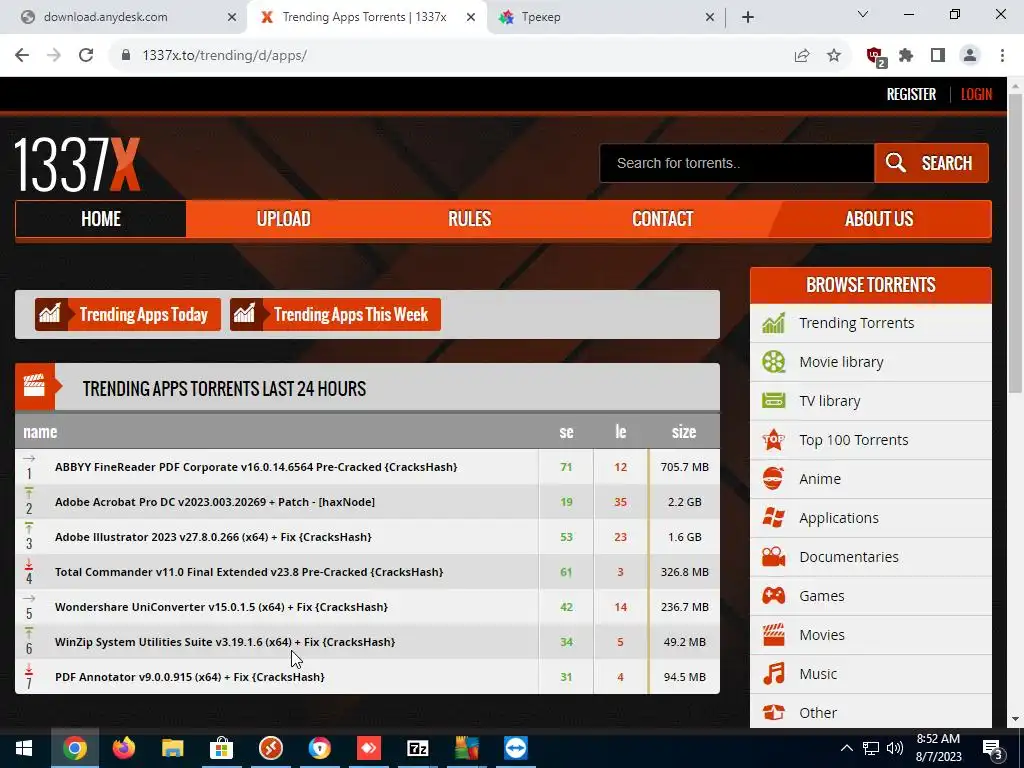This screenshot has height=768, width=1024.
Task: Open Total Commander v11.0 torrent
Action: pos(249,572)
